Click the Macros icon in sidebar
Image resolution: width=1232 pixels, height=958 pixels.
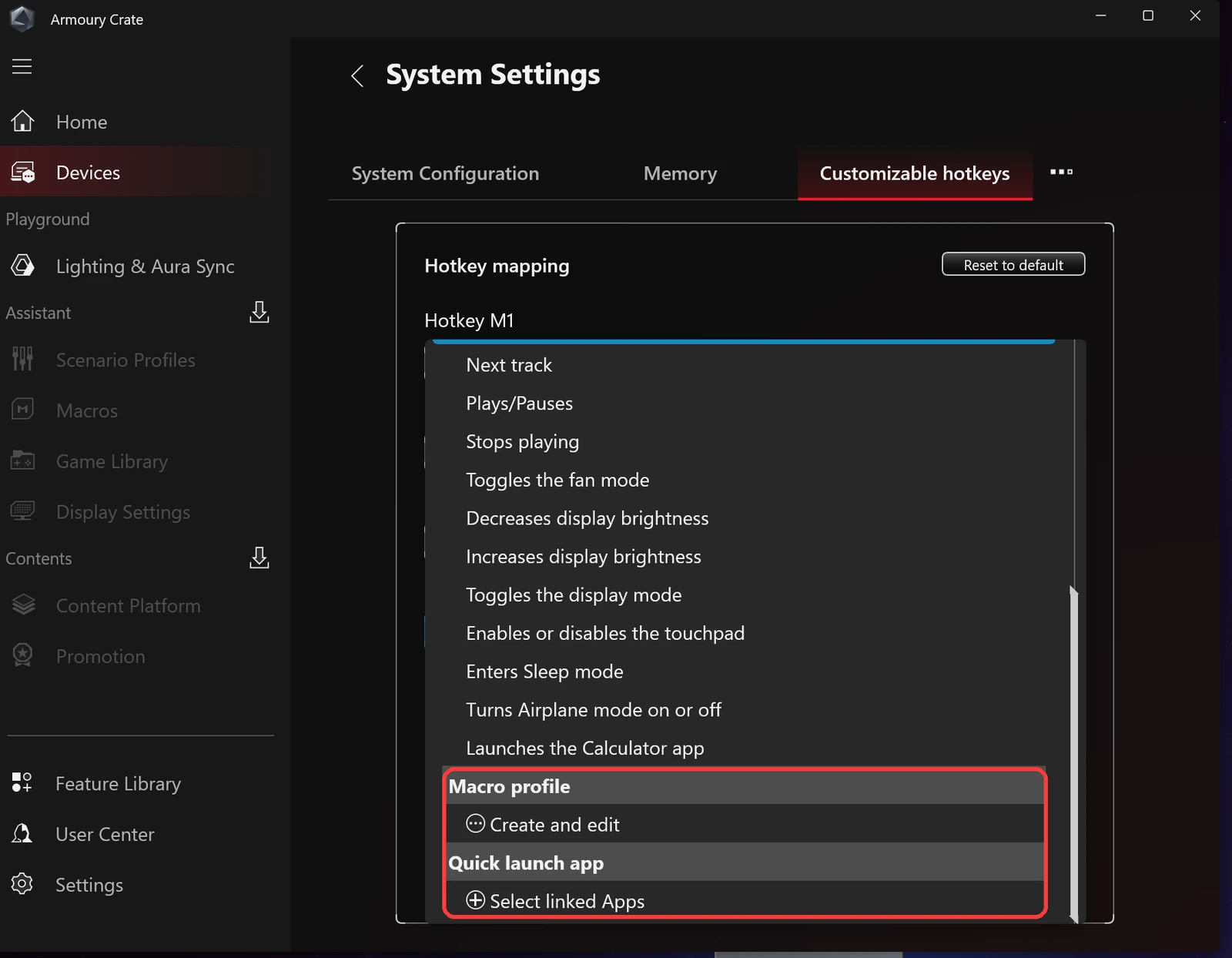pos(22,410)
